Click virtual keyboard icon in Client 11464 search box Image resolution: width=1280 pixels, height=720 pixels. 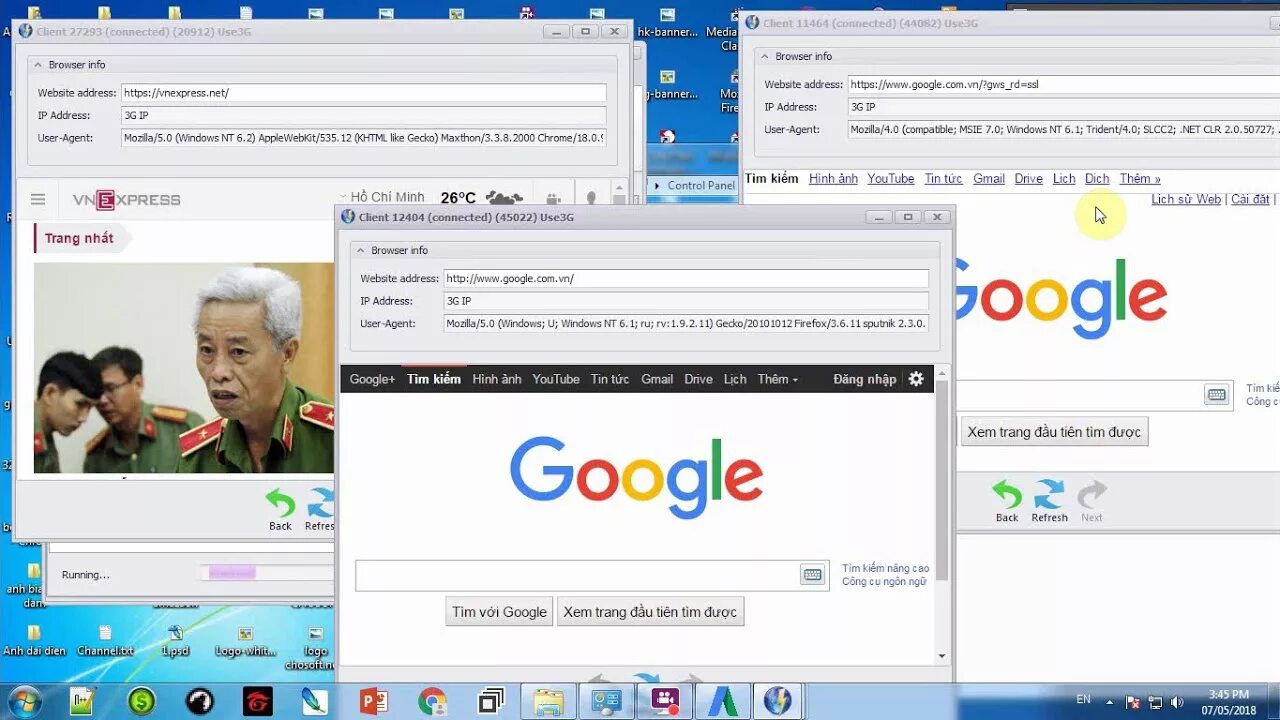pyautogui.click(x=1216, y=395)
